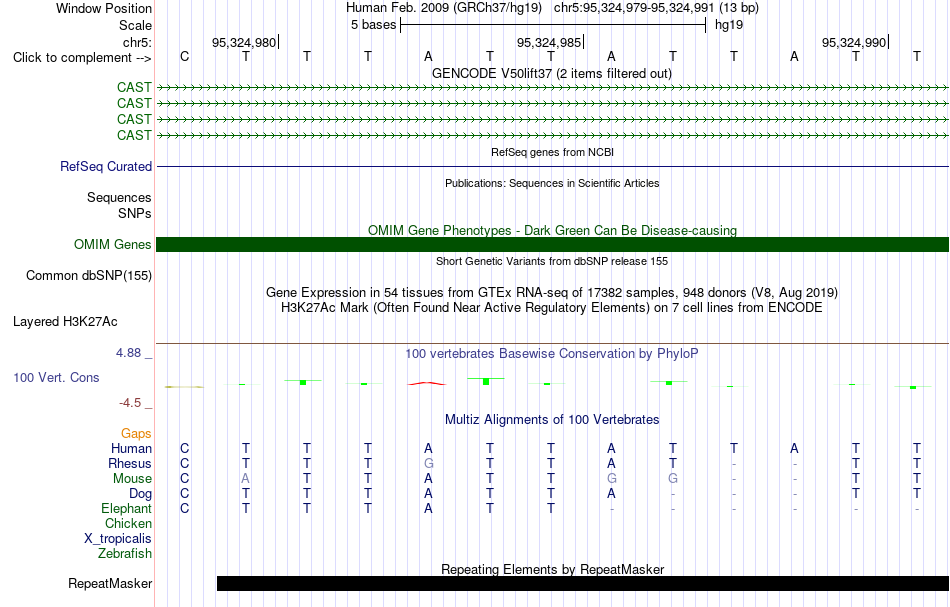
Task: Open the RepeatMasker track label
Action: coord(110,584)
